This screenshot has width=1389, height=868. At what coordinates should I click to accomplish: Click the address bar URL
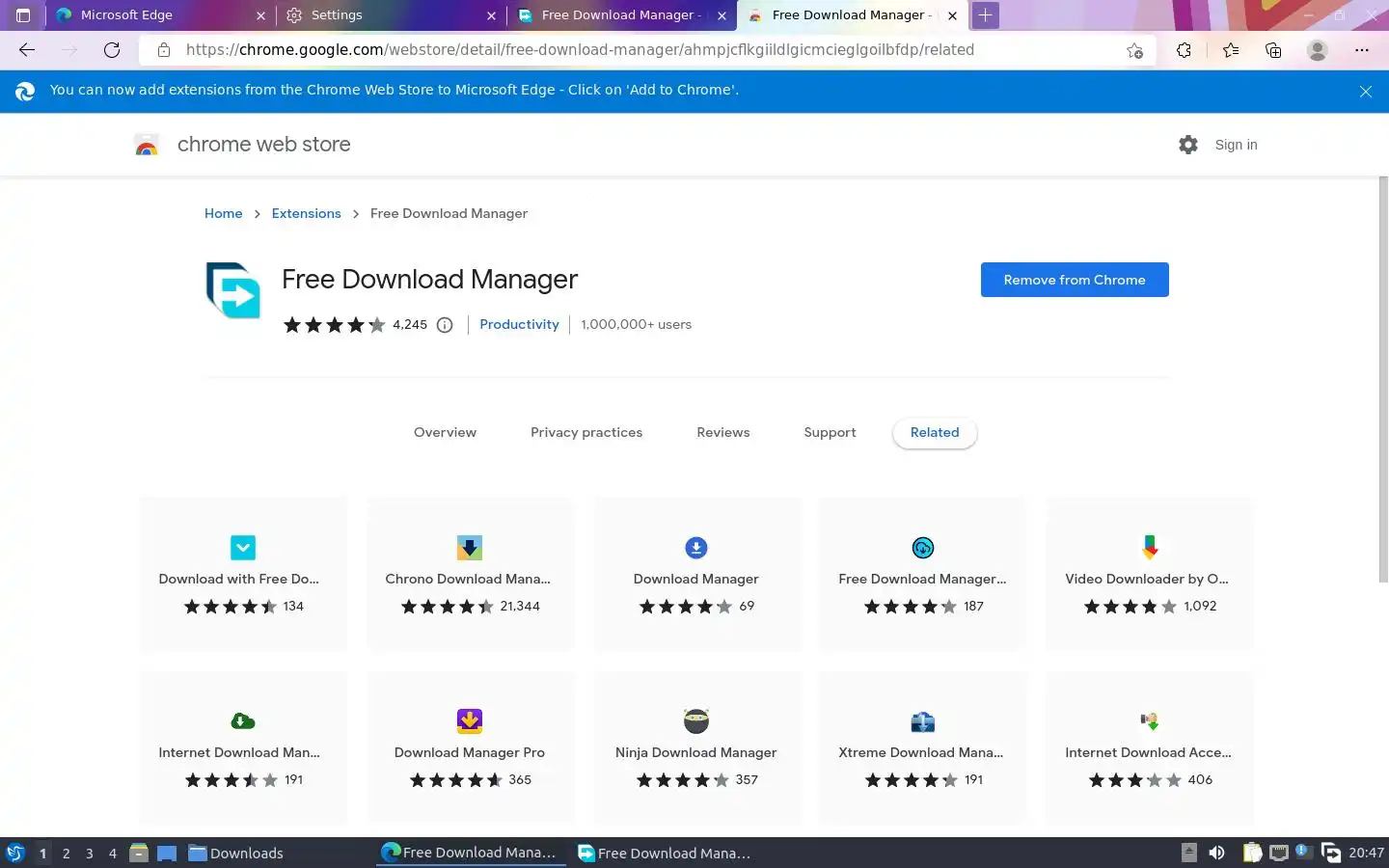point(580,50)
